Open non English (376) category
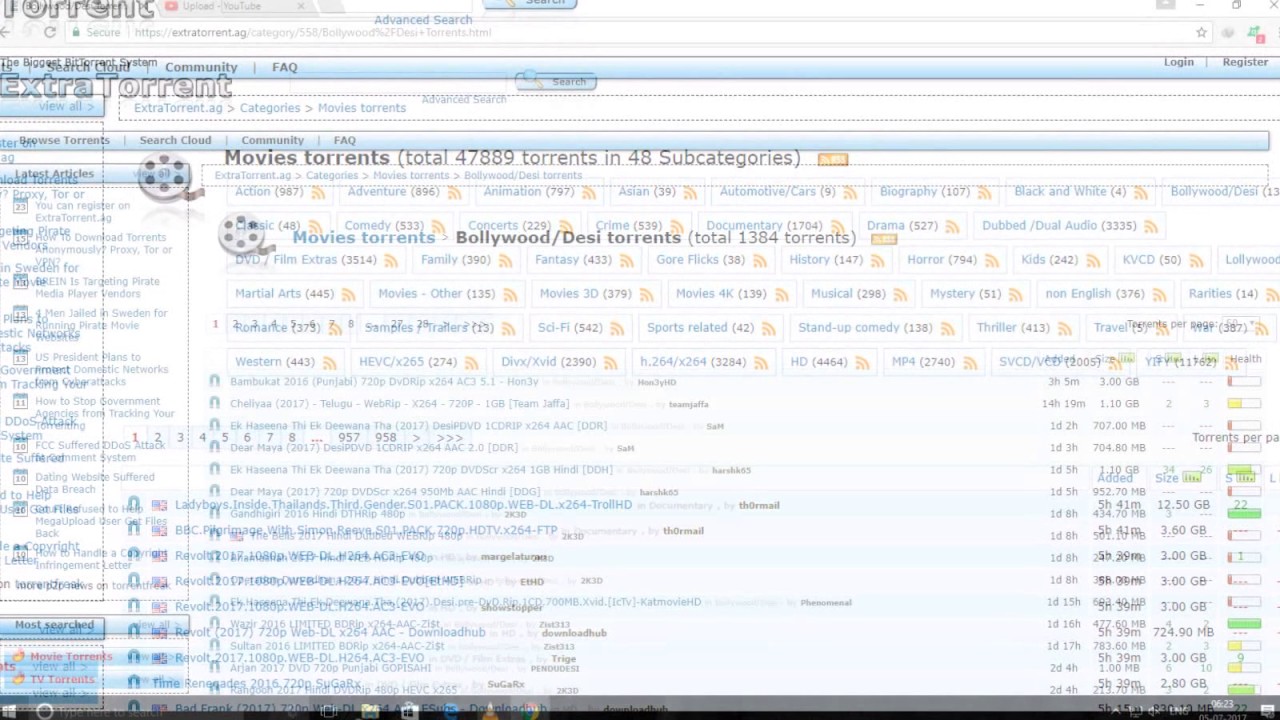Screen dimensions: 1280x720 (1095, 294)
